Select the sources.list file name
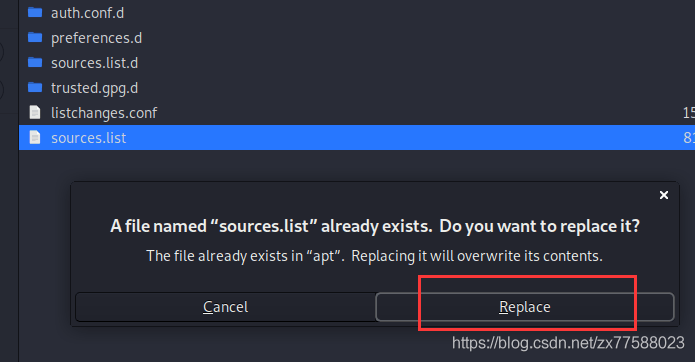This screenshot has height=362, width=695. pyautogui.click(x=89, y=138)
